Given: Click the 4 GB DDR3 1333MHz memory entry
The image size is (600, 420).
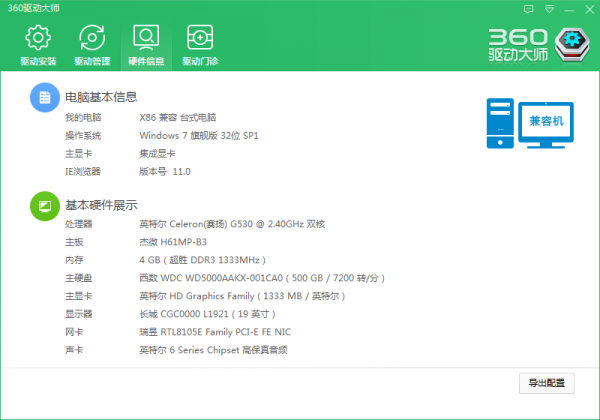Looking at the screenshot, I should tap(202, 260).
